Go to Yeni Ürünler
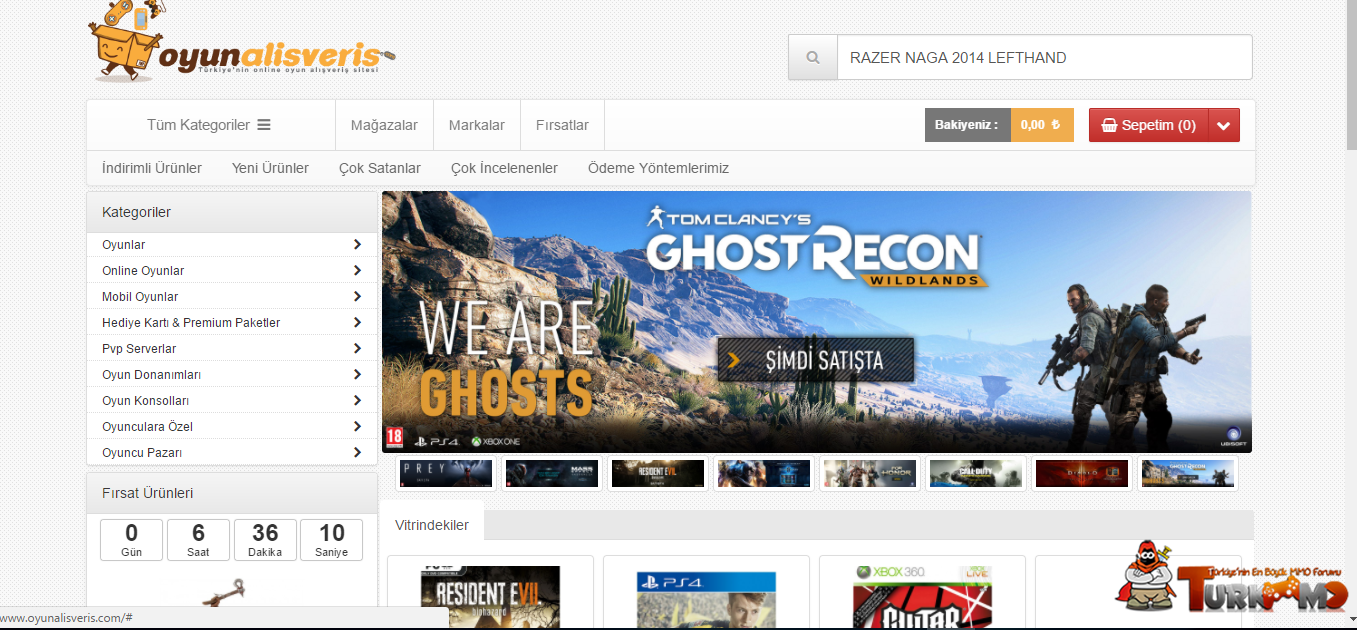The height and width of the screenshot is (630, 1357). click(x=270, y=168)
